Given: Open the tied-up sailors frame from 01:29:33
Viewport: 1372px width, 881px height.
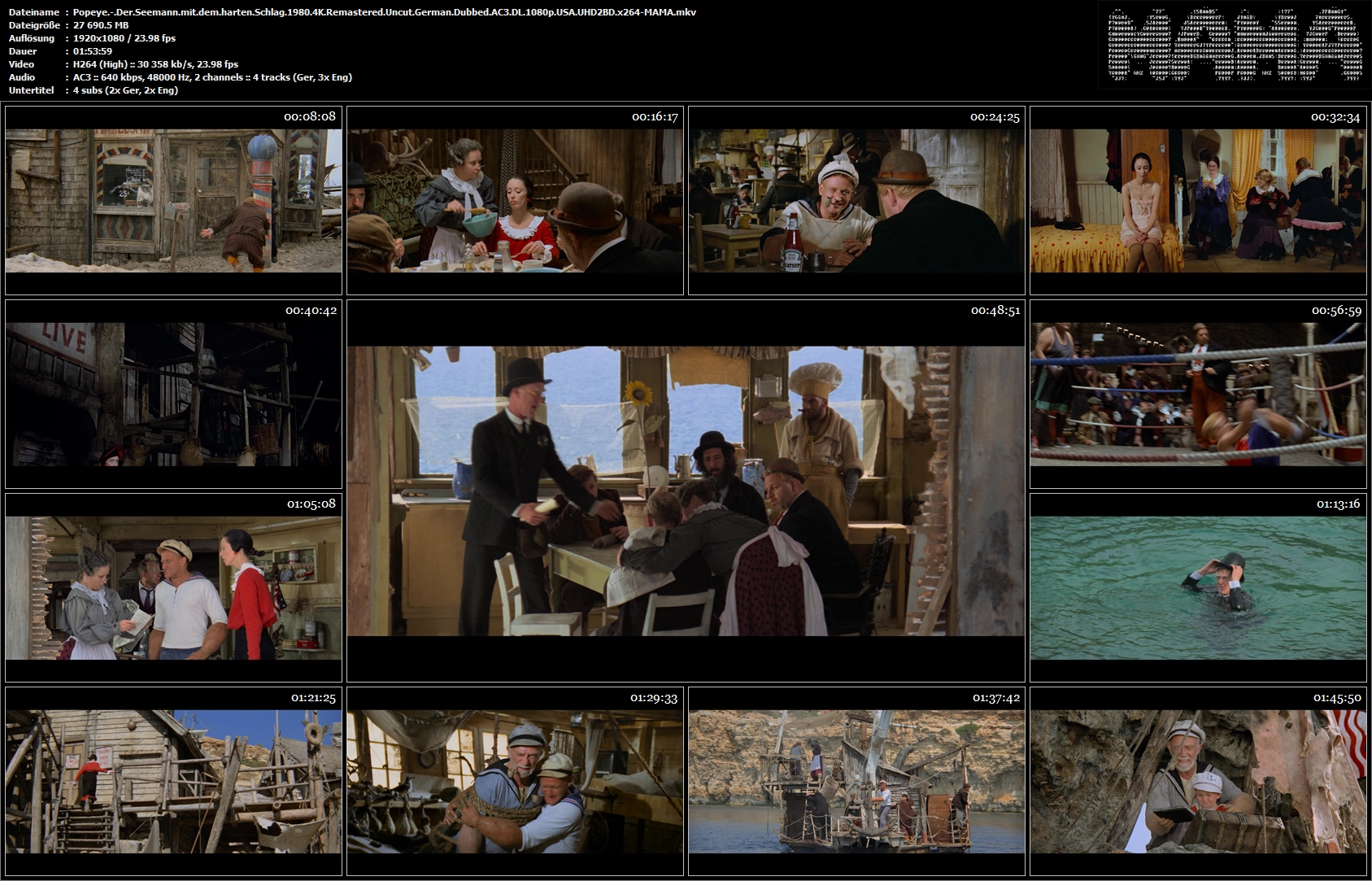Looking at the screenshot, I should pyautogui.click(x=515, y=781).
